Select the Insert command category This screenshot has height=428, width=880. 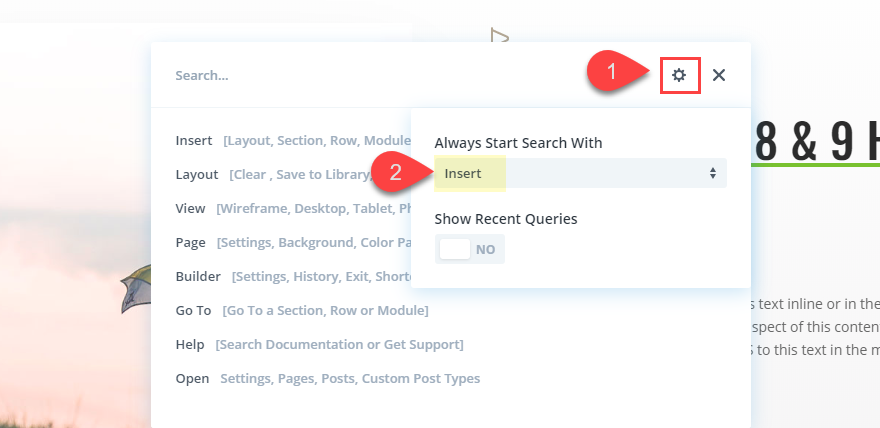pos(193,140)
